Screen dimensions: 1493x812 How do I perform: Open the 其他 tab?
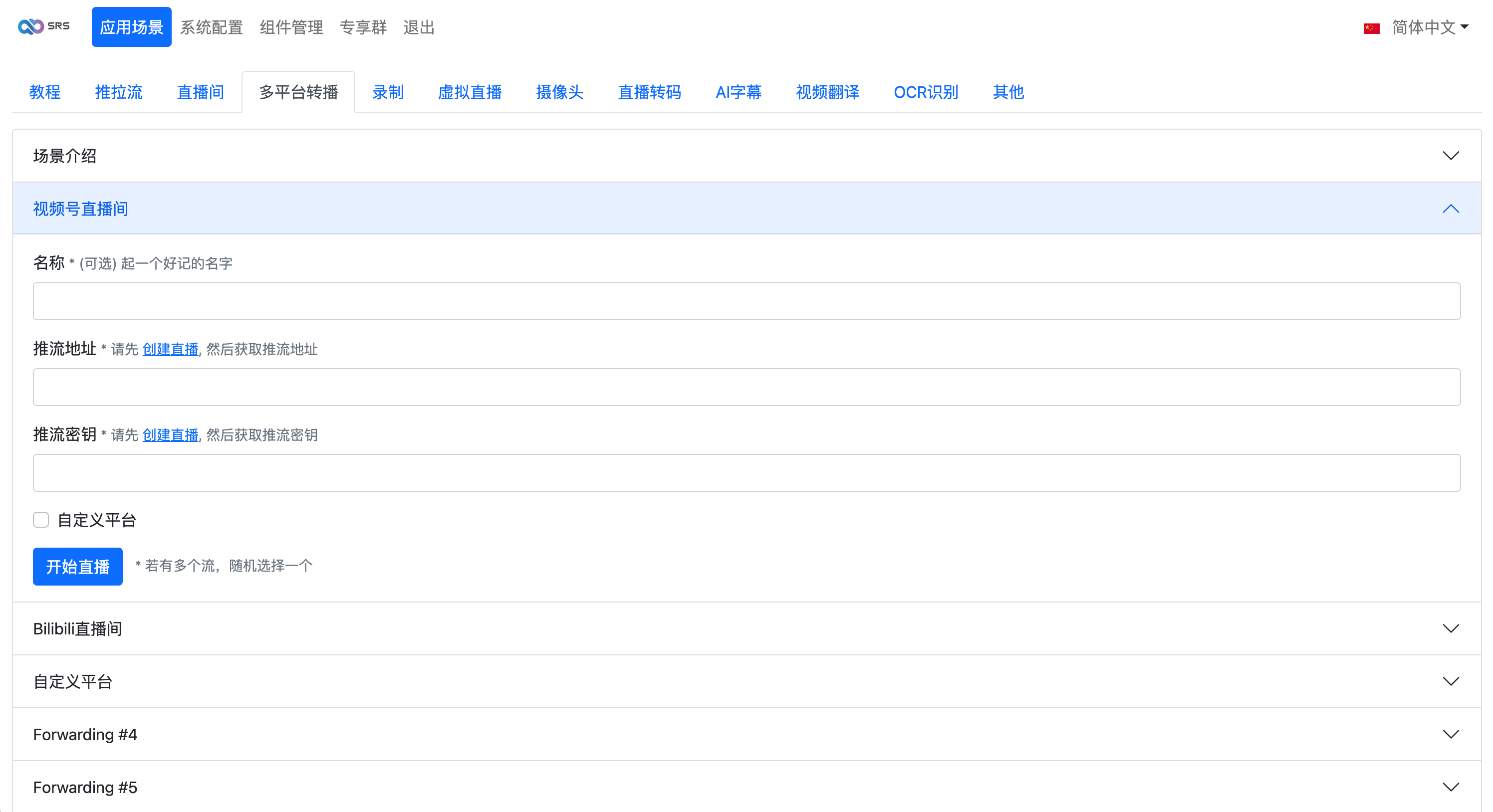click(1008, 92)
